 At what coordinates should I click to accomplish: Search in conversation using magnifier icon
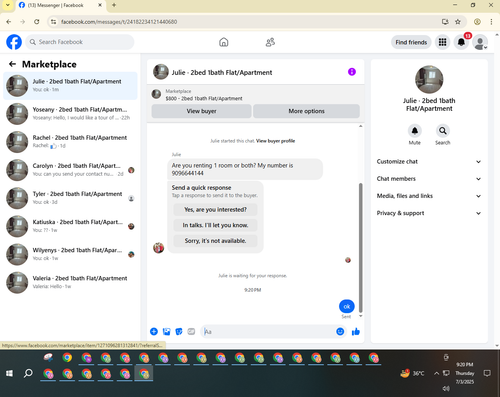pyautogui.click(x=443, y=131)
